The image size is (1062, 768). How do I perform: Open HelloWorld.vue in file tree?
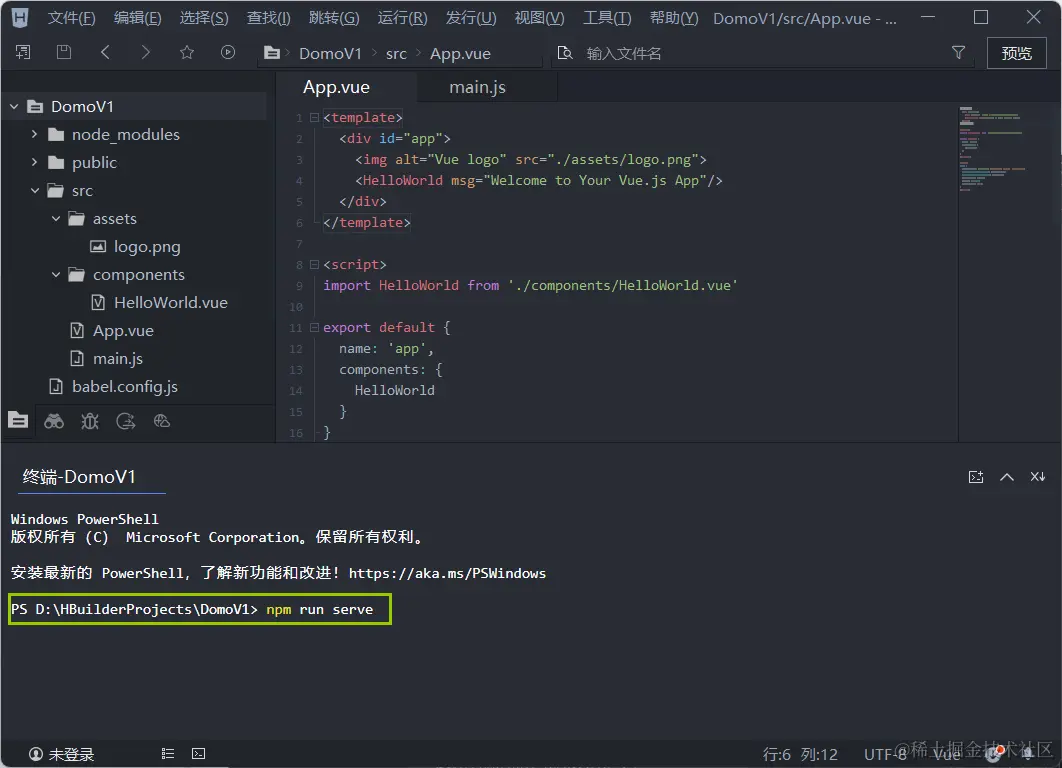click(171, 302)
